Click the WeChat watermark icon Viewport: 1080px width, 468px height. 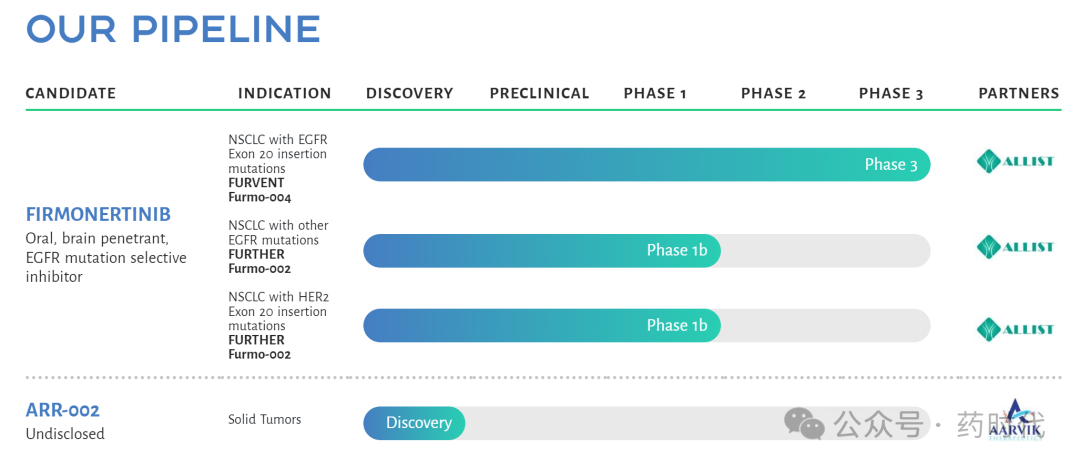click(x=804, y=423)
